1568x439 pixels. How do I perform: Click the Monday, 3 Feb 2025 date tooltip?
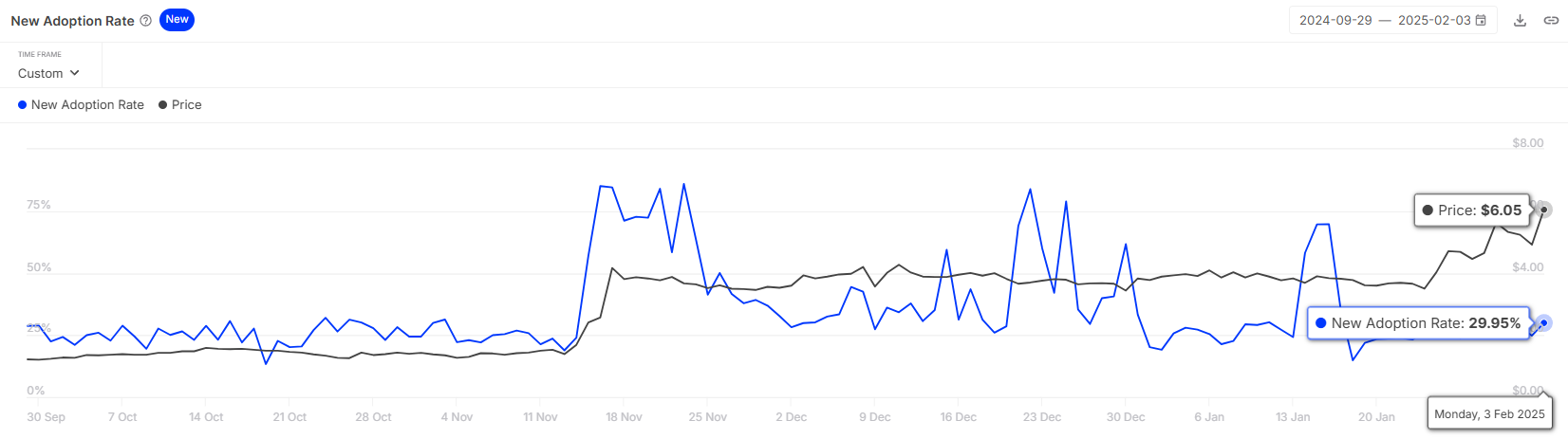[1489, 413]
